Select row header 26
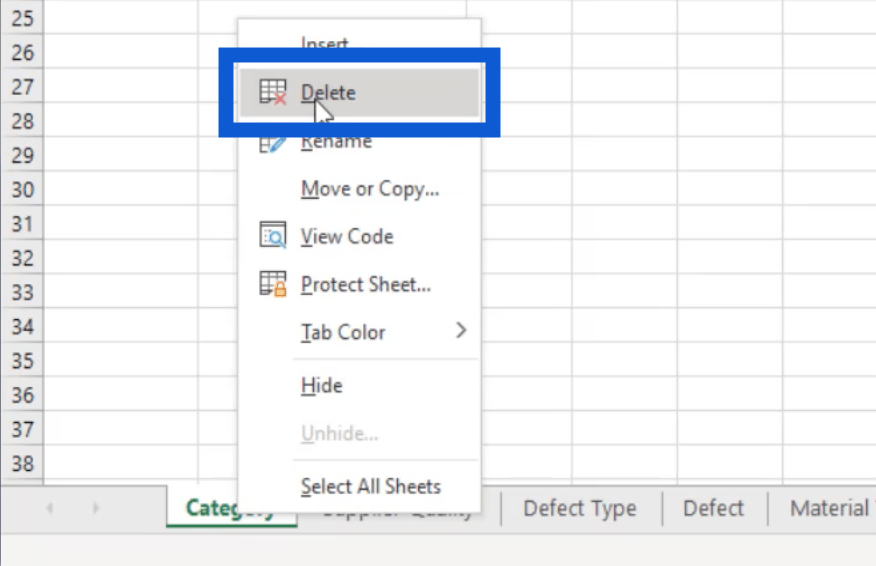This screenshot has width=876, height=566. click(22, 53)
